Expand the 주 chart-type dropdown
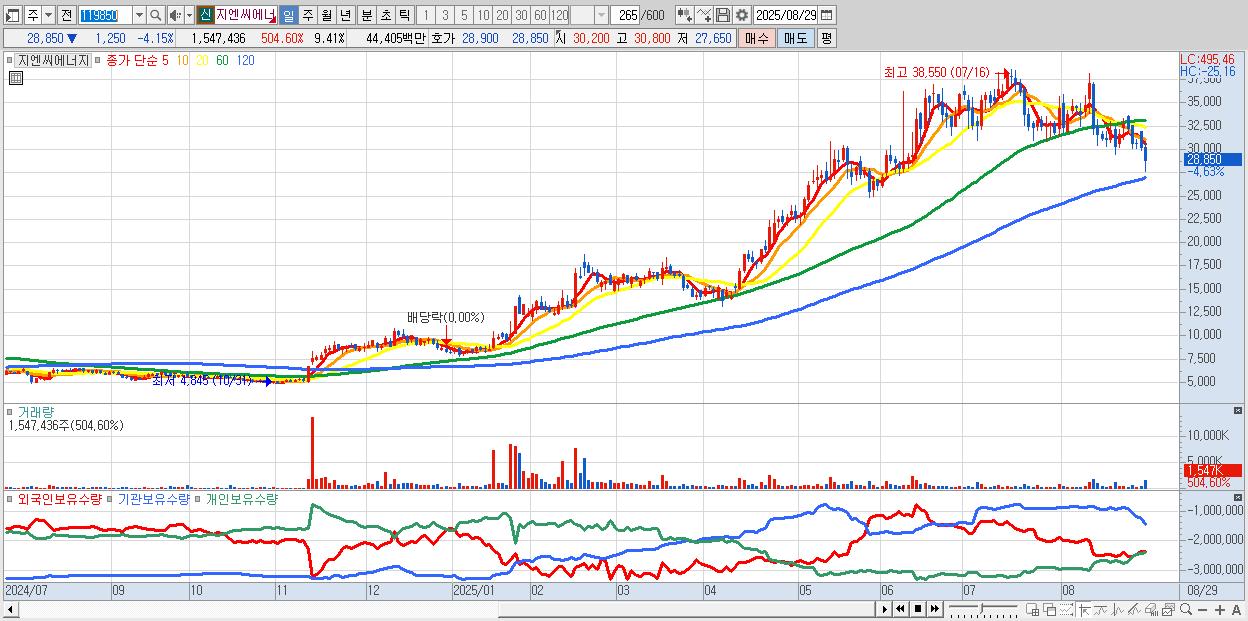 (48, 15)
